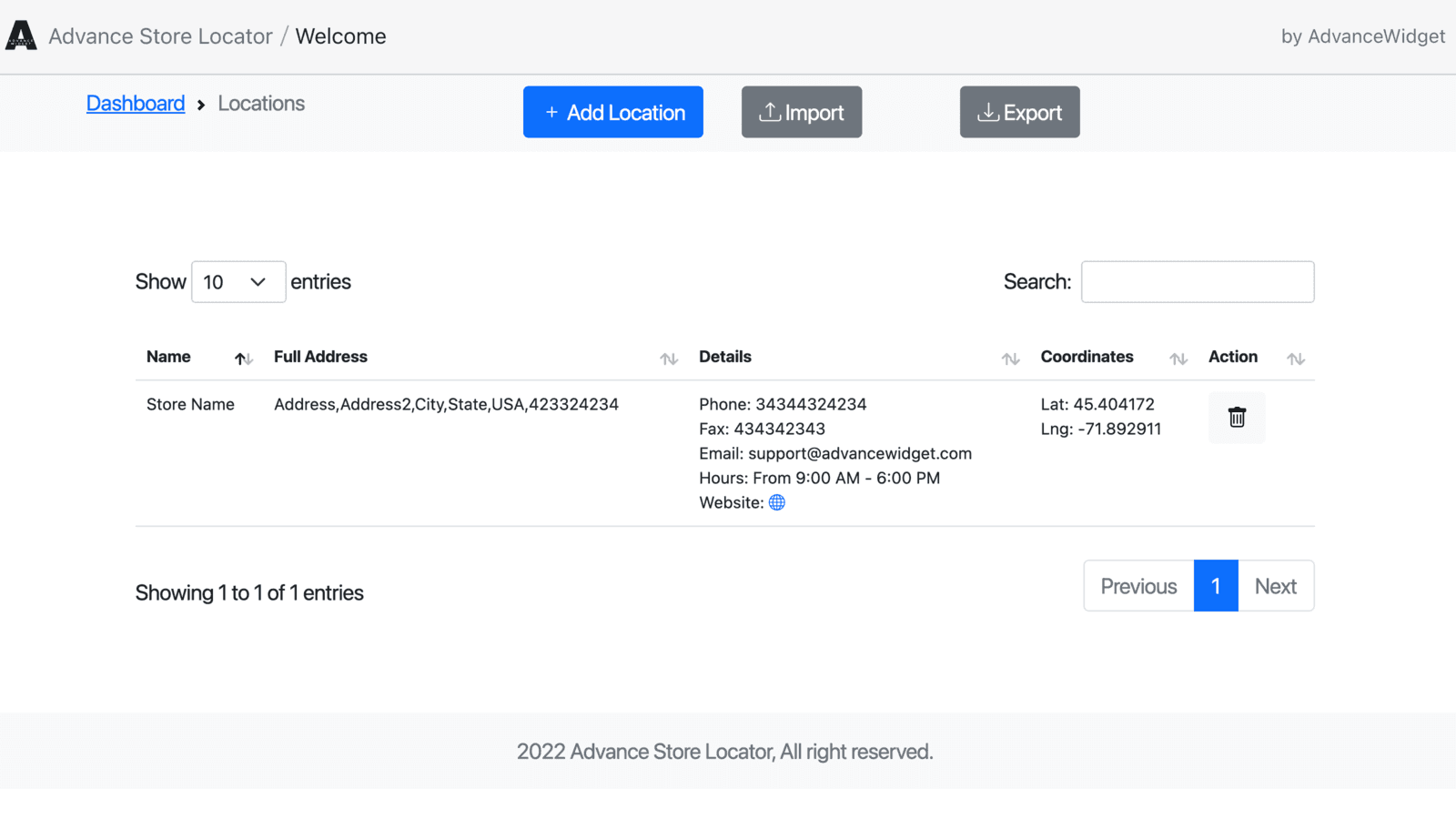1456x819 pixels.
Task: Sort the Full Address column
Action: [668, 358]
